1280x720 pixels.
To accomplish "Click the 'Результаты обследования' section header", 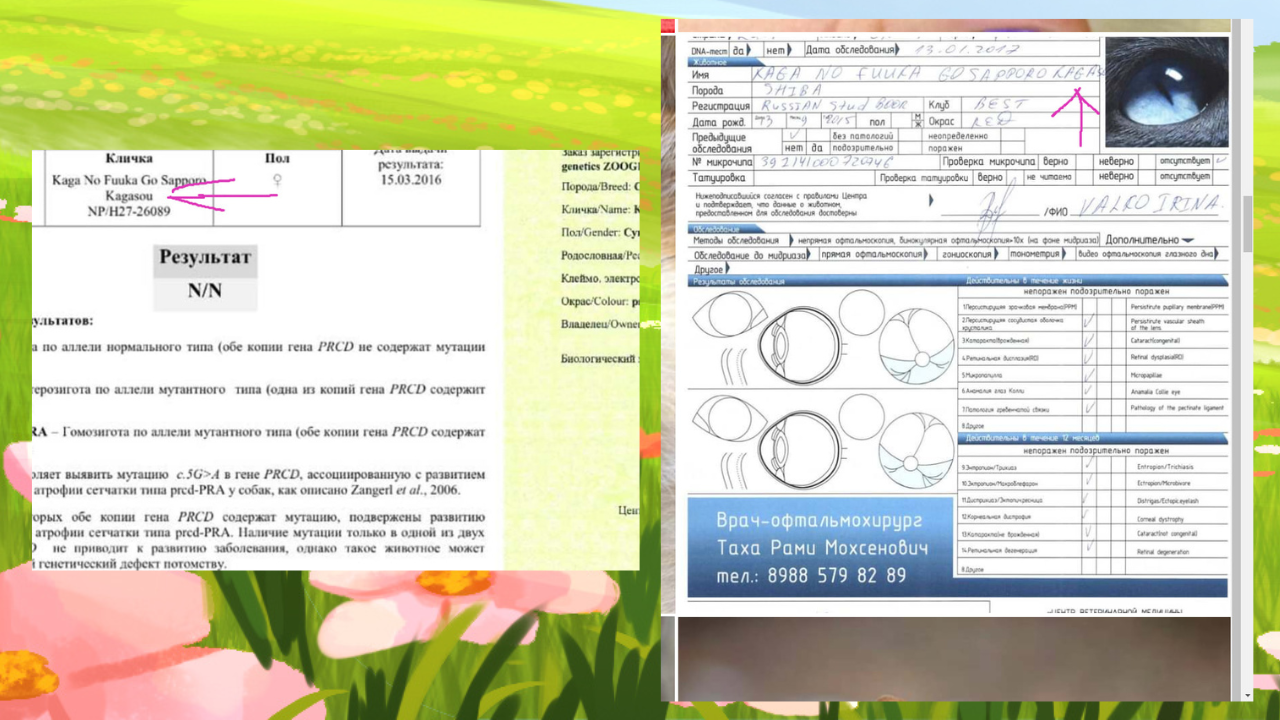I will (x=738, y=282).
